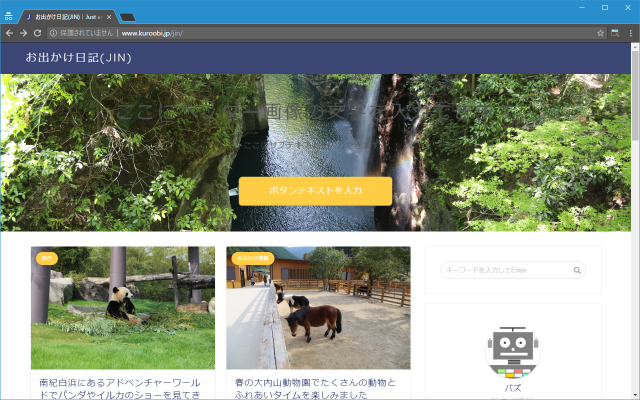Image resolution: width=640 pixels, height=400 pixels.
Task: Open the お出かけ日記(JIN) site title link
Action: [x=78, y=57]
